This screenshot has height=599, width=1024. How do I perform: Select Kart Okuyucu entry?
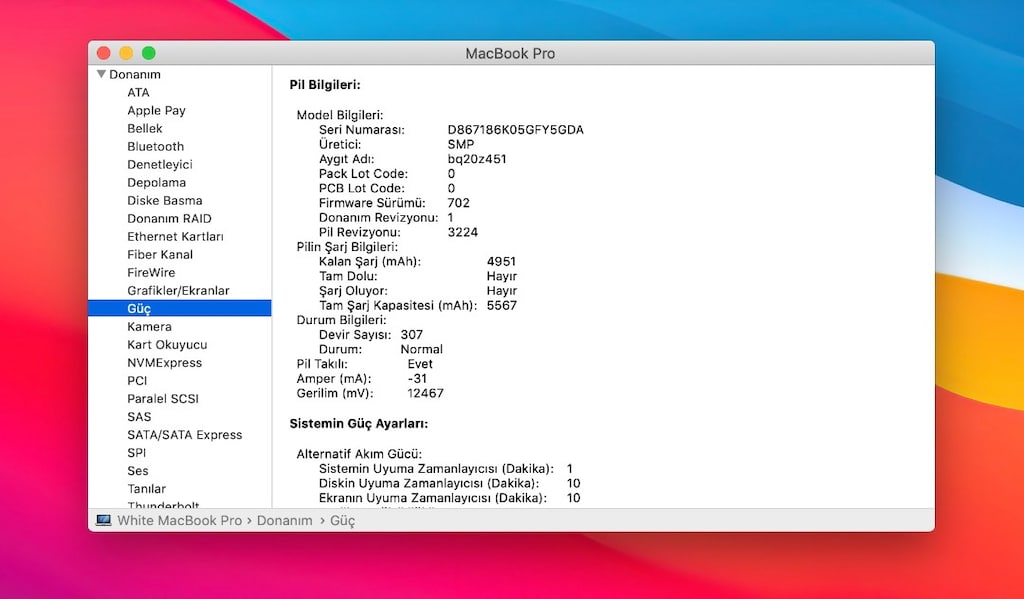167,345
